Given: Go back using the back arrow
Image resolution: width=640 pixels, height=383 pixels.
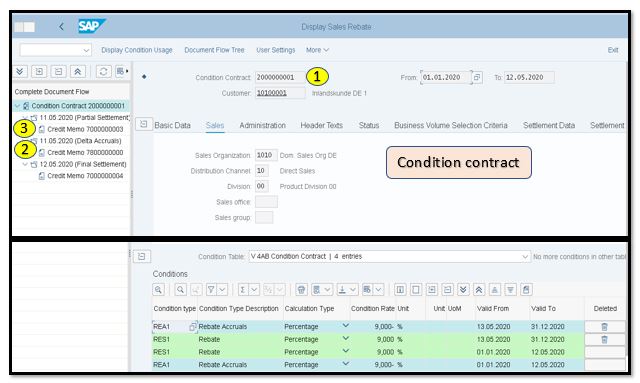Looking at the screenshot, I should point(61,27).
